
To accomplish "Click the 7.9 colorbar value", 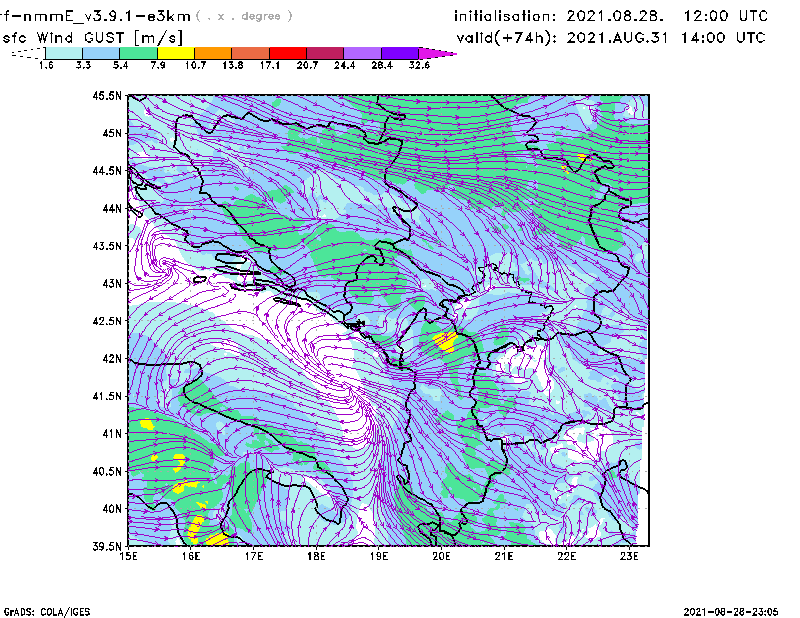I will pos(158,65).
